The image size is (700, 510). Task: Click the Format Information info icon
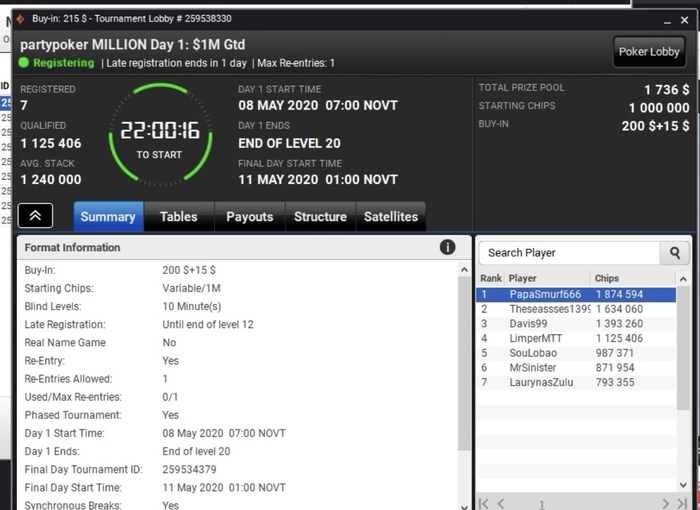pyautogui.click(x=447, y=247)
